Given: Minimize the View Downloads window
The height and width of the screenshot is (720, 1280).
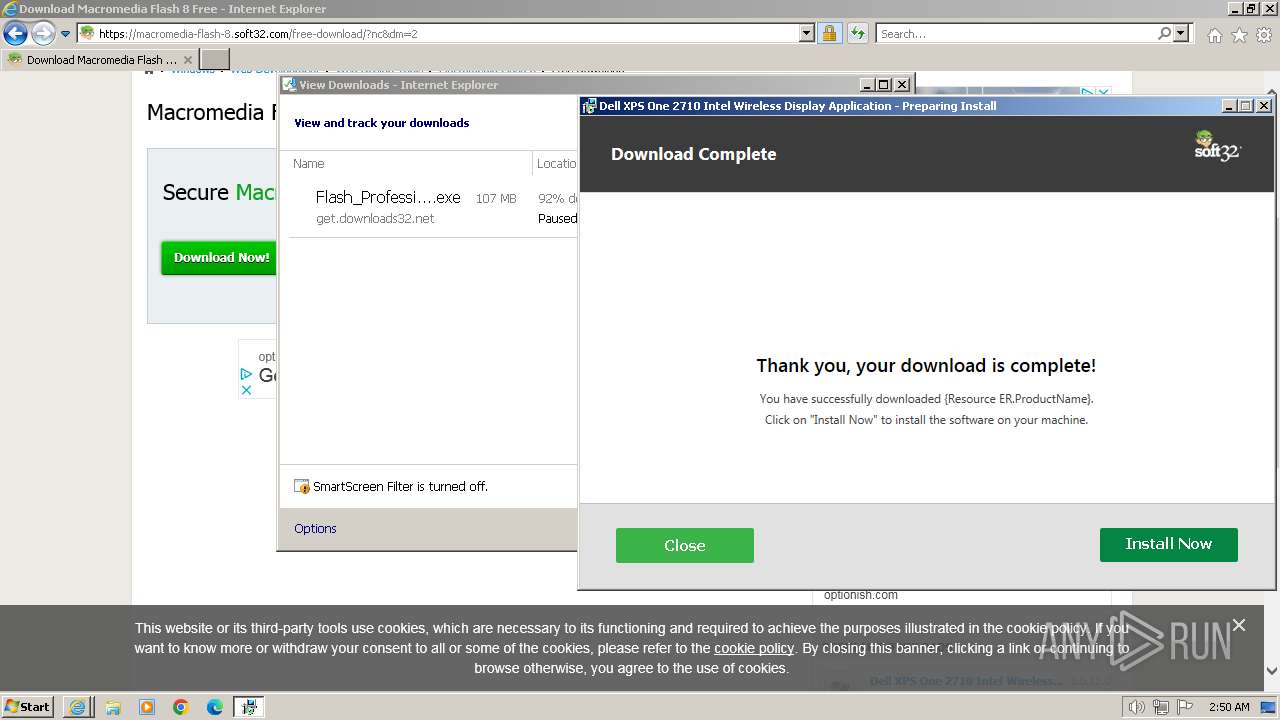Looking at the screenshot, I should tap(867, 85).
